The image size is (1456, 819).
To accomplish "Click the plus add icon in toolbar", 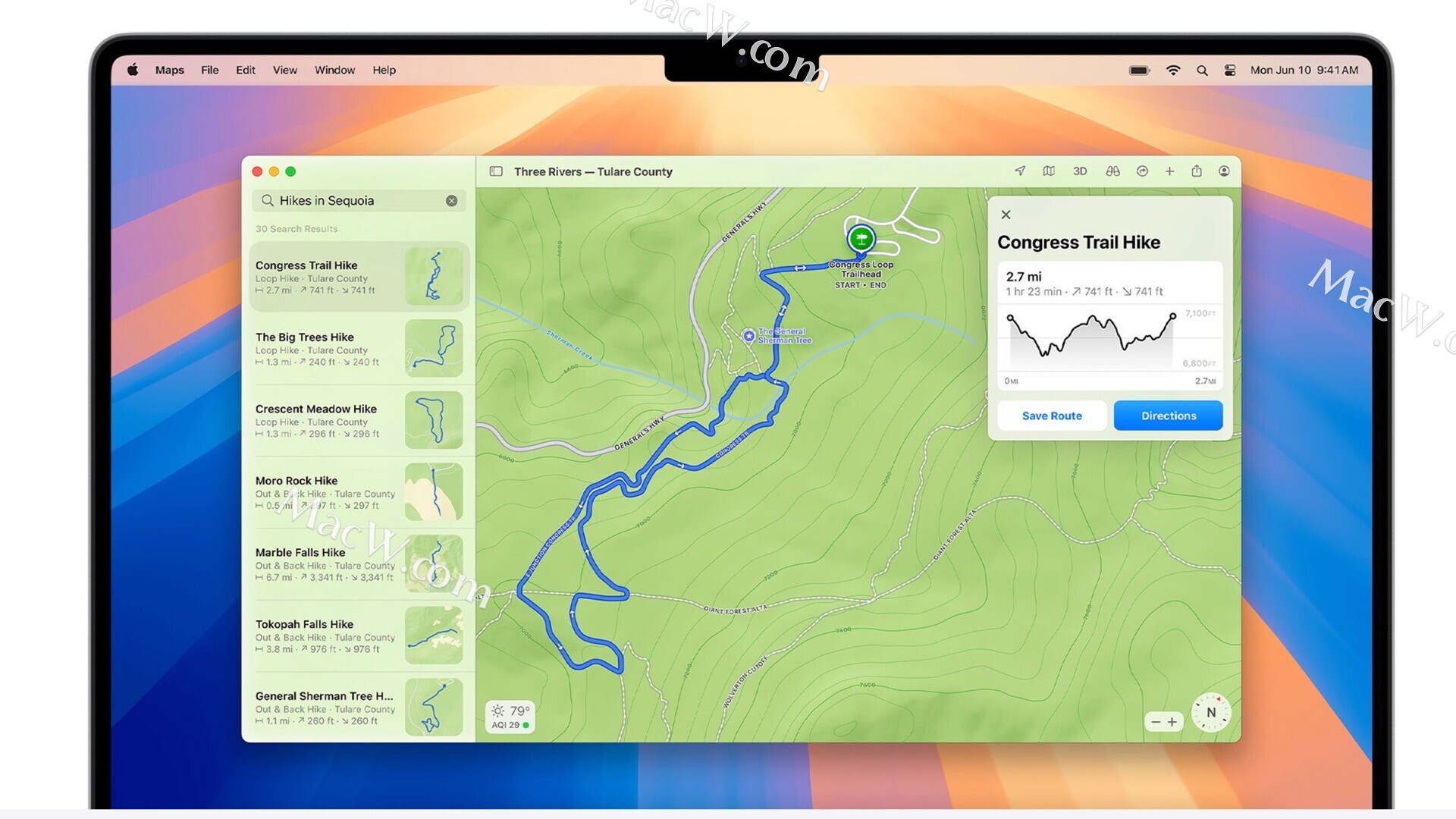I will pyautogui.click(x=1169, y=171).
